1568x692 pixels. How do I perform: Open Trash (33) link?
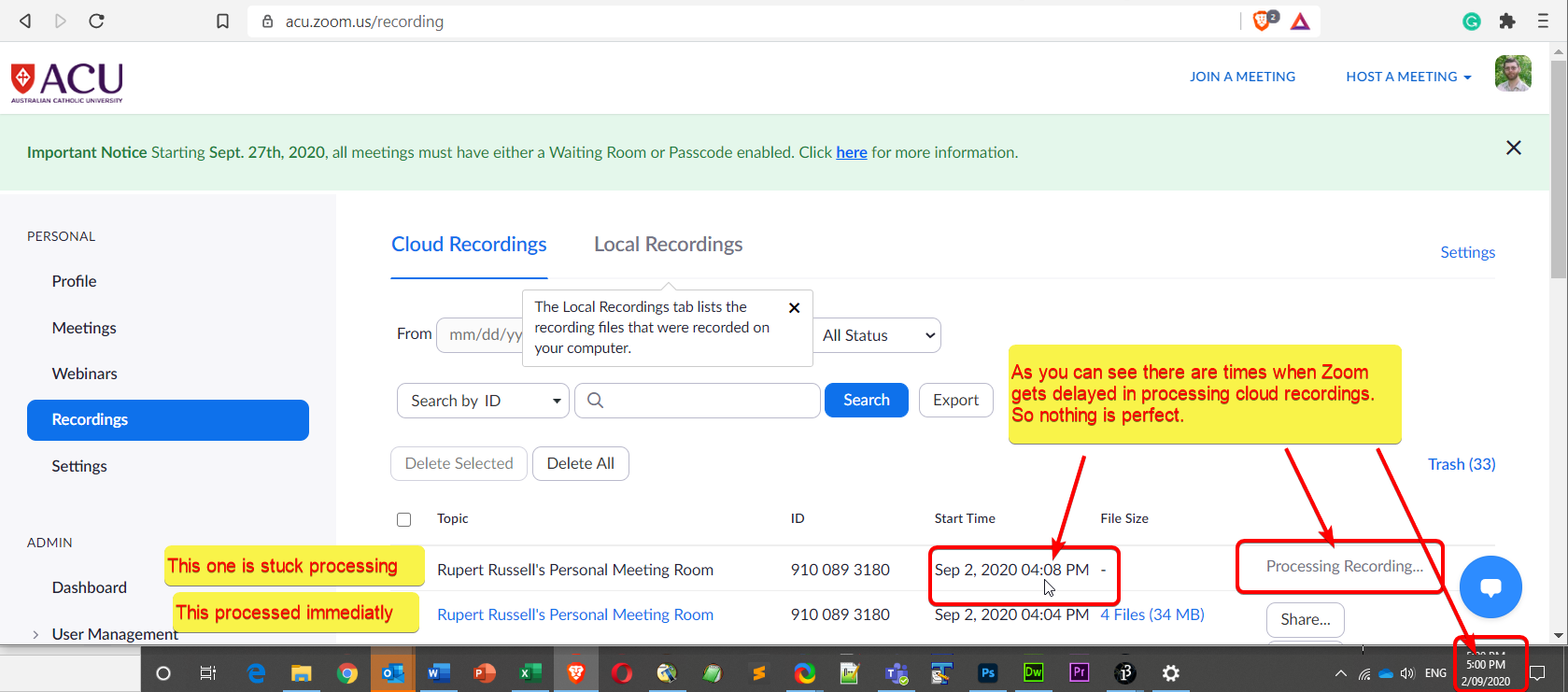coord(1462,464)
